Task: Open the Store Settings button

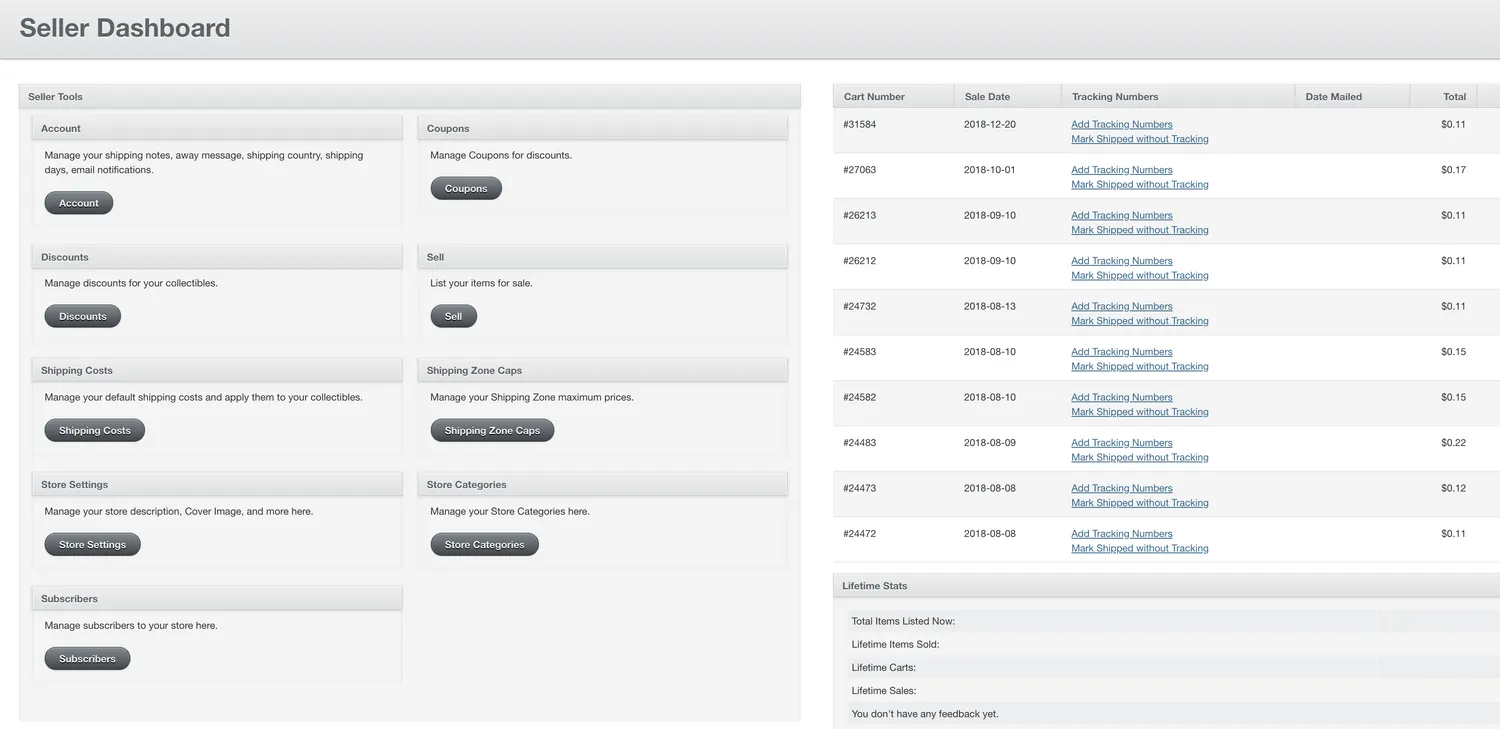Action: (92, 544)
